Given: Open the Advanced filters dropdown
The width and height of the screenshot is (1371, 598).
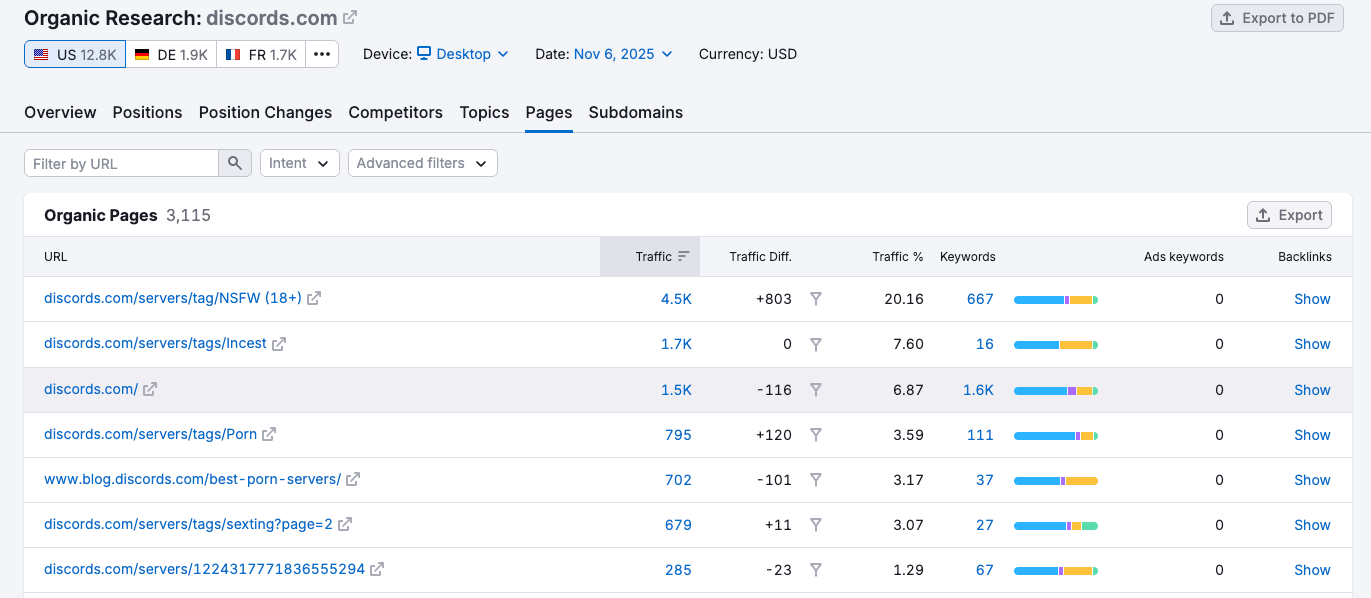Looking at the screenshot, I should click(422, 163).
